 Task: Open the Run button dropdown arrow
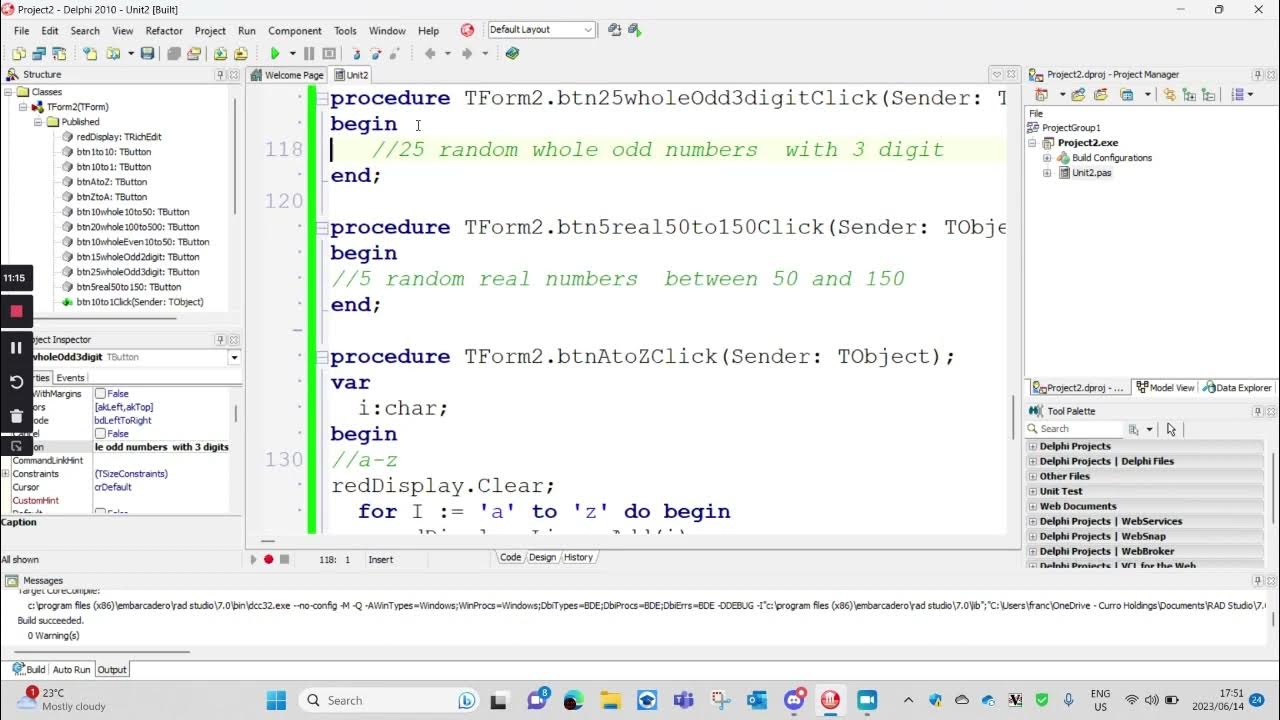coord(293,54)
